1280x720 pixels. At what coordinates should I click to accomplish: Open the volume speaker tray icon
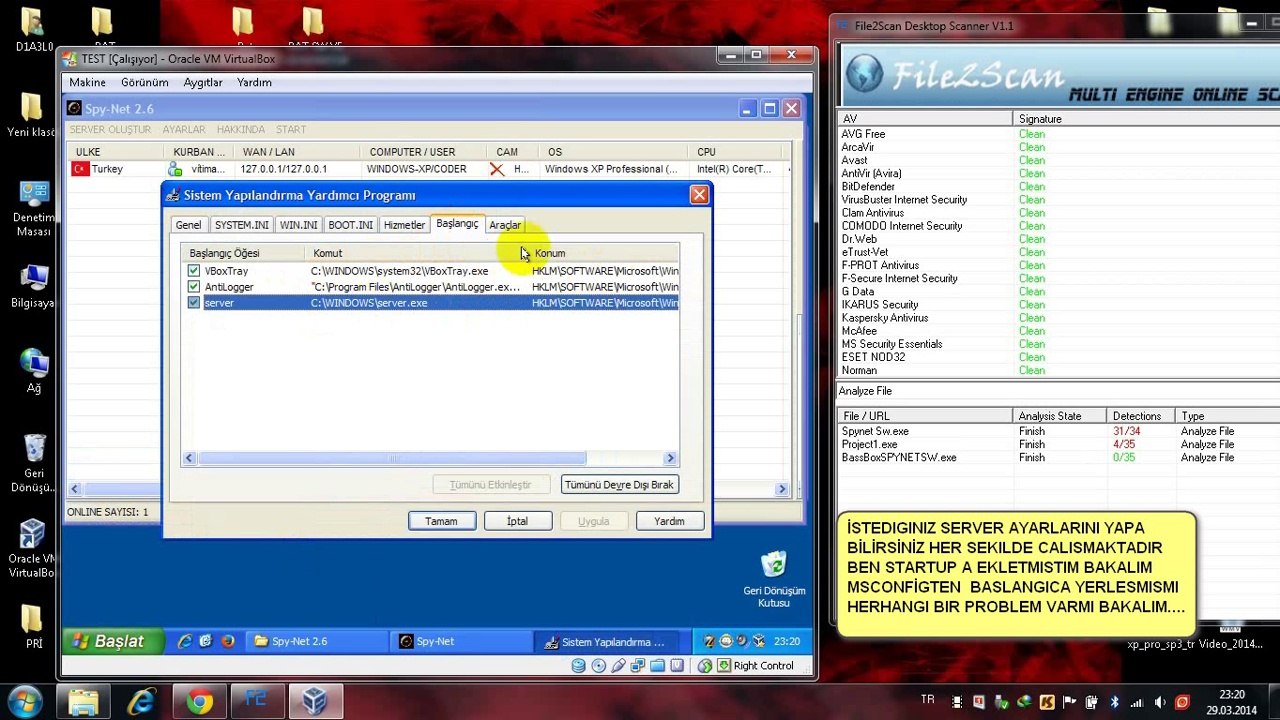point(1160,702)
